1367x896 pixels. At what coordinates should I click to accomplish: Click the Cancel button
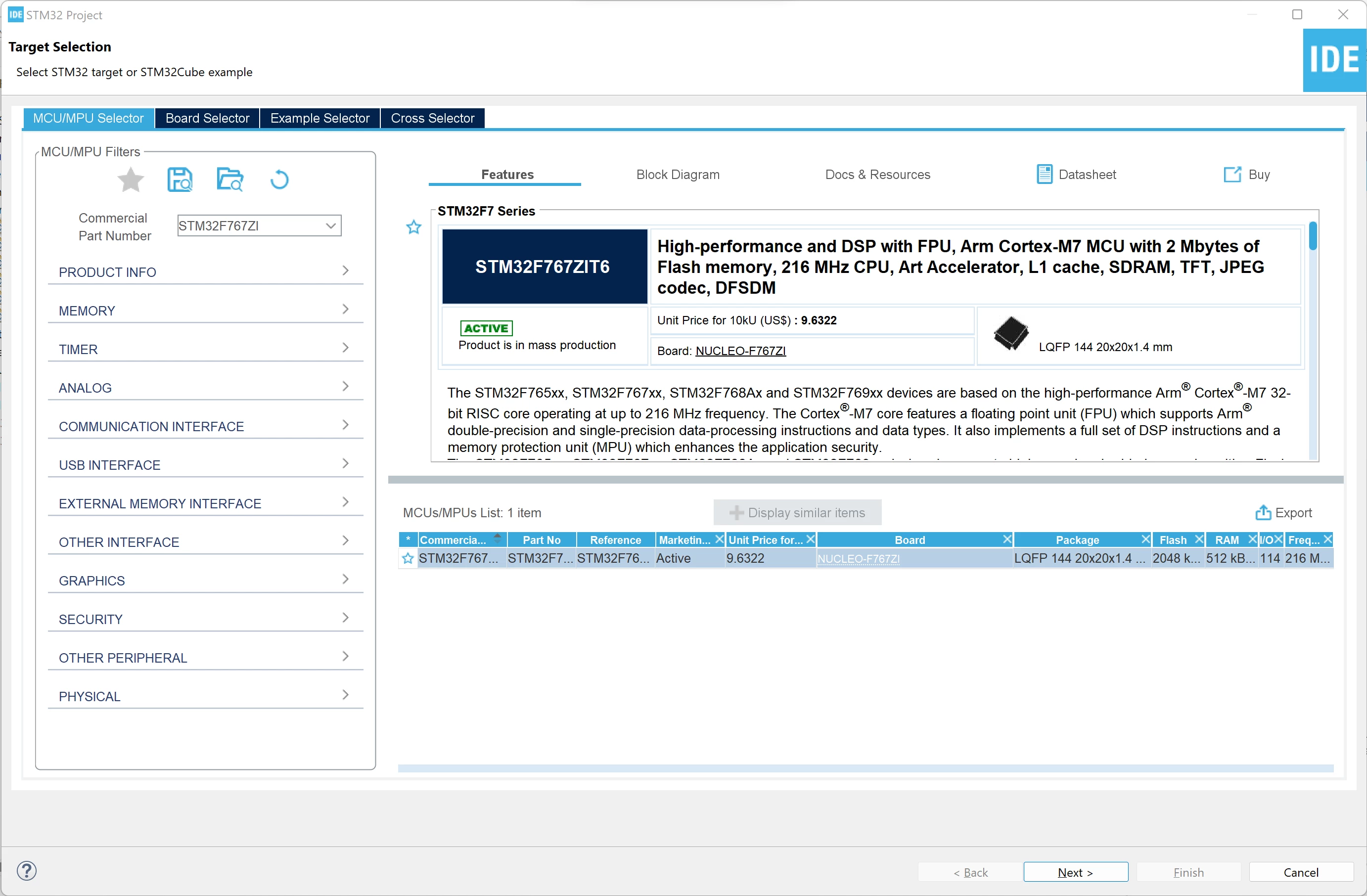point(1301,872)
